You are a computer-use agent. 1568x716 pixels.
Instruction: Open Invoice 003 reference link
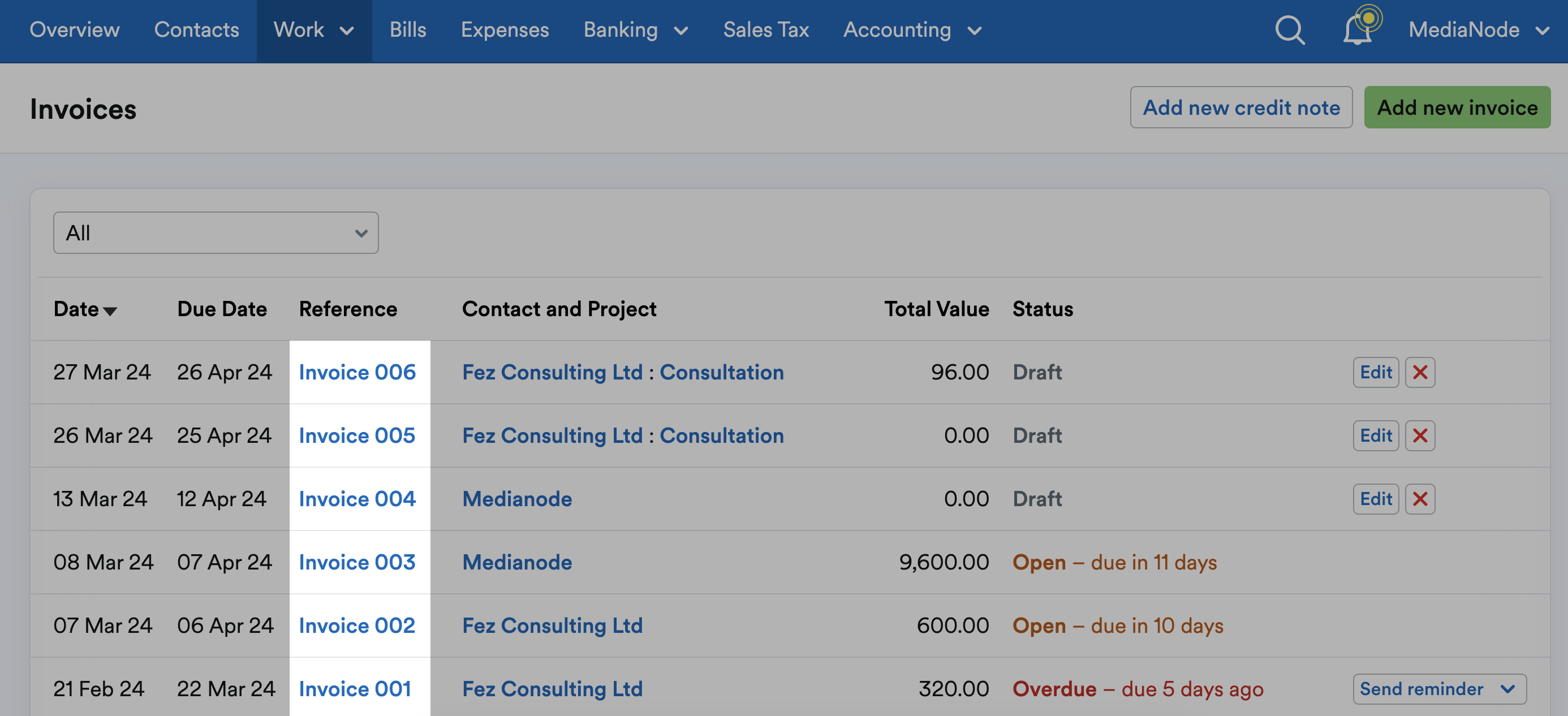(357, 562)
